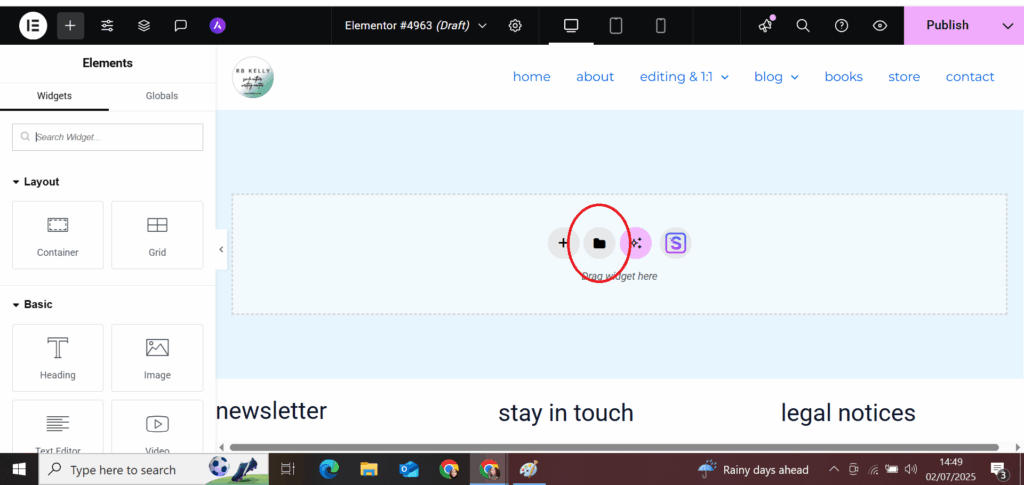Screen dimensions: 1024x485
Task: Open the Notes speech bubble icon
Action: pyautogui.click(x=181, y=25)
